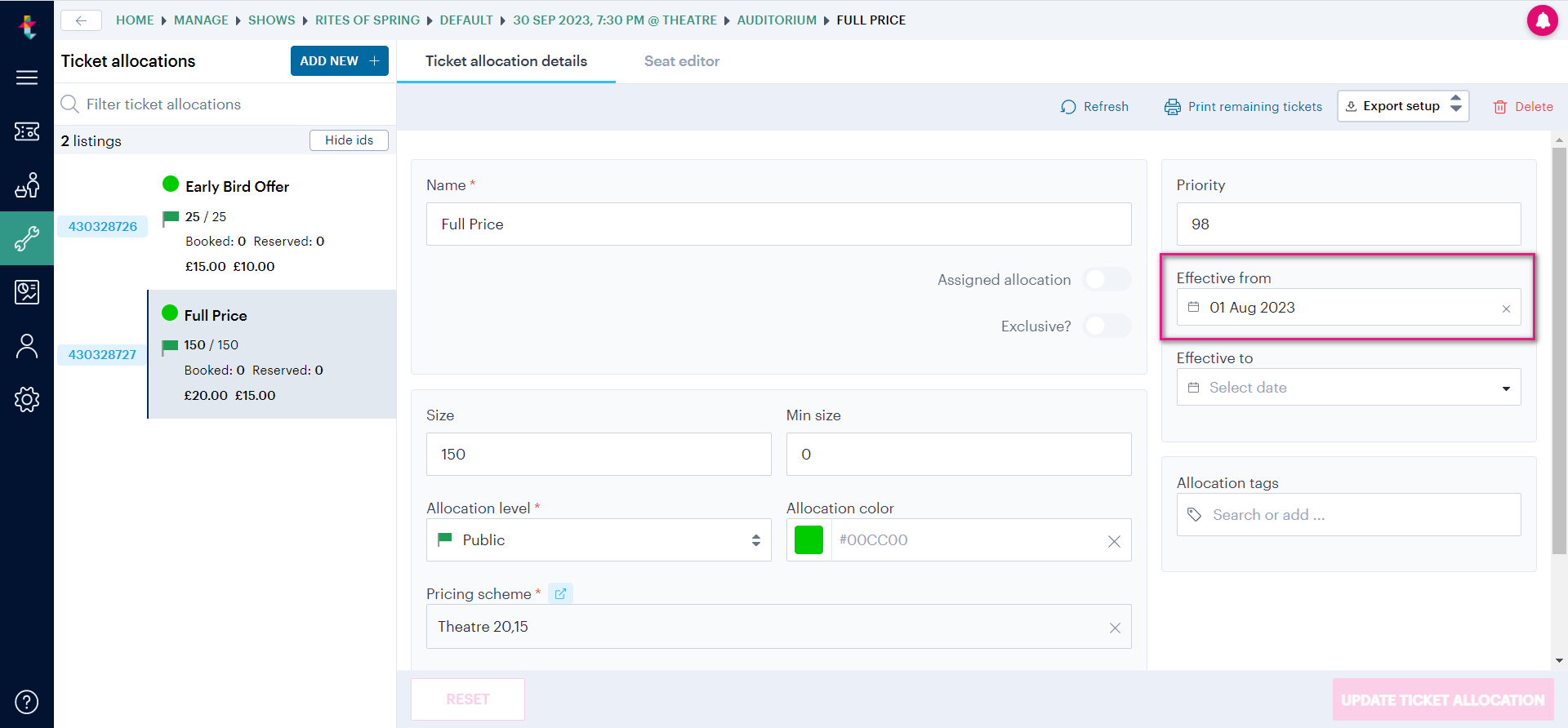Open the Effective to date dropdown
Screen dimensions: 1568x728
[x=1348, y=387]
